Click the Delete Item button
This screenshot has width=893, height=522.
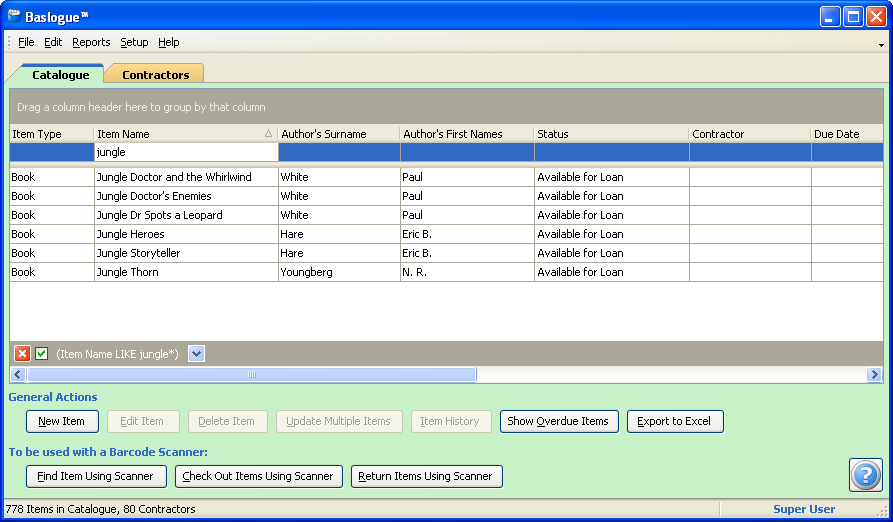coord(228,421)
